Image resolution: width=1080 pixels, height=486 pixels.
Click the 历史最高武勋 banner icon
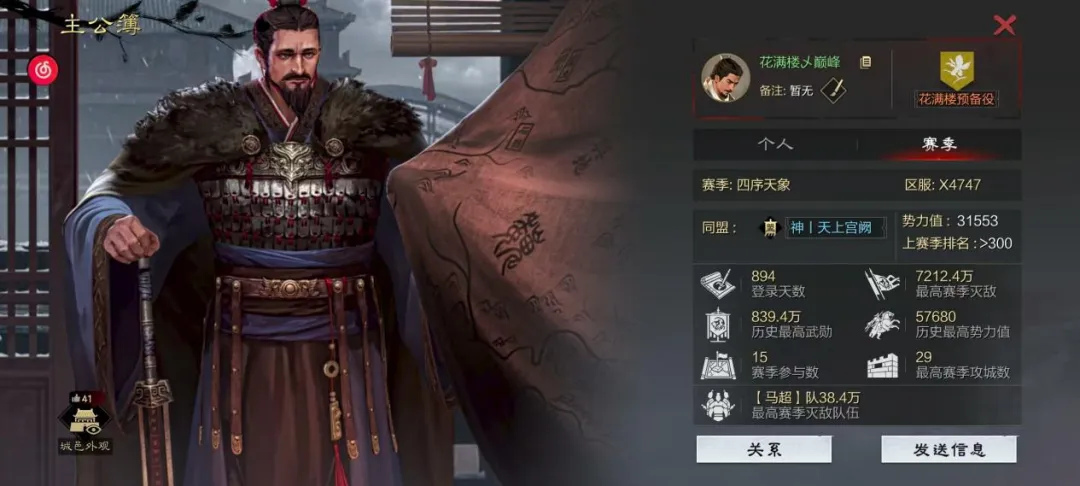[x=718, y=324]
